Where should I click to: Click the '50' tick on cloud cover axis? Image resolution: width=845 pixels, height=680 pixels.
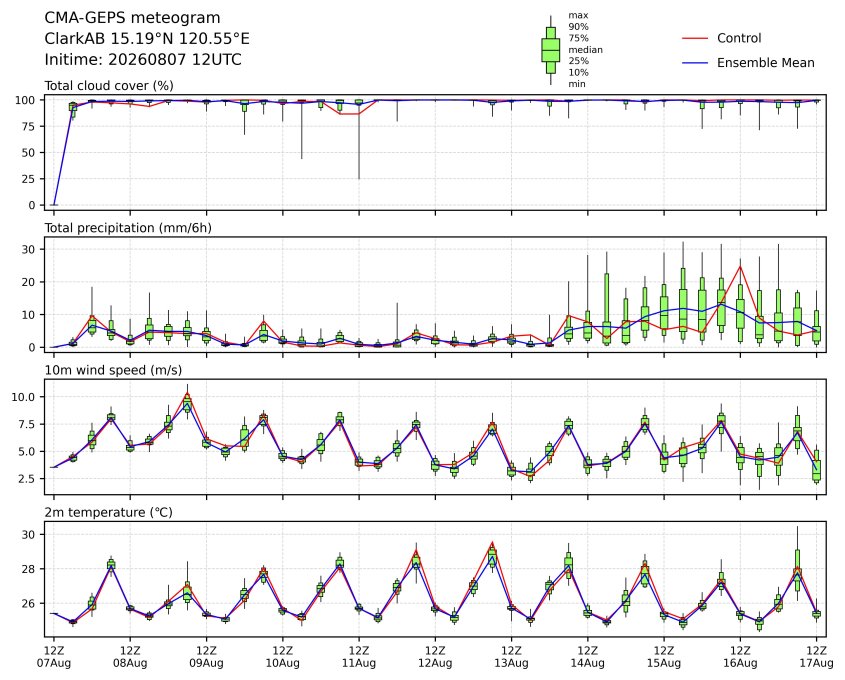[x=29, y=152]
